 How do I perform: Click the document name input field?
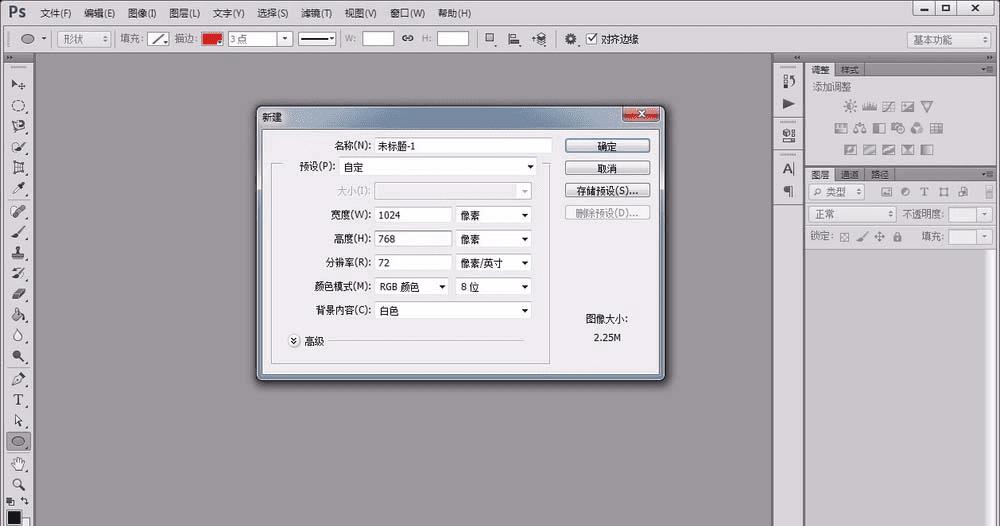(463, 146)
